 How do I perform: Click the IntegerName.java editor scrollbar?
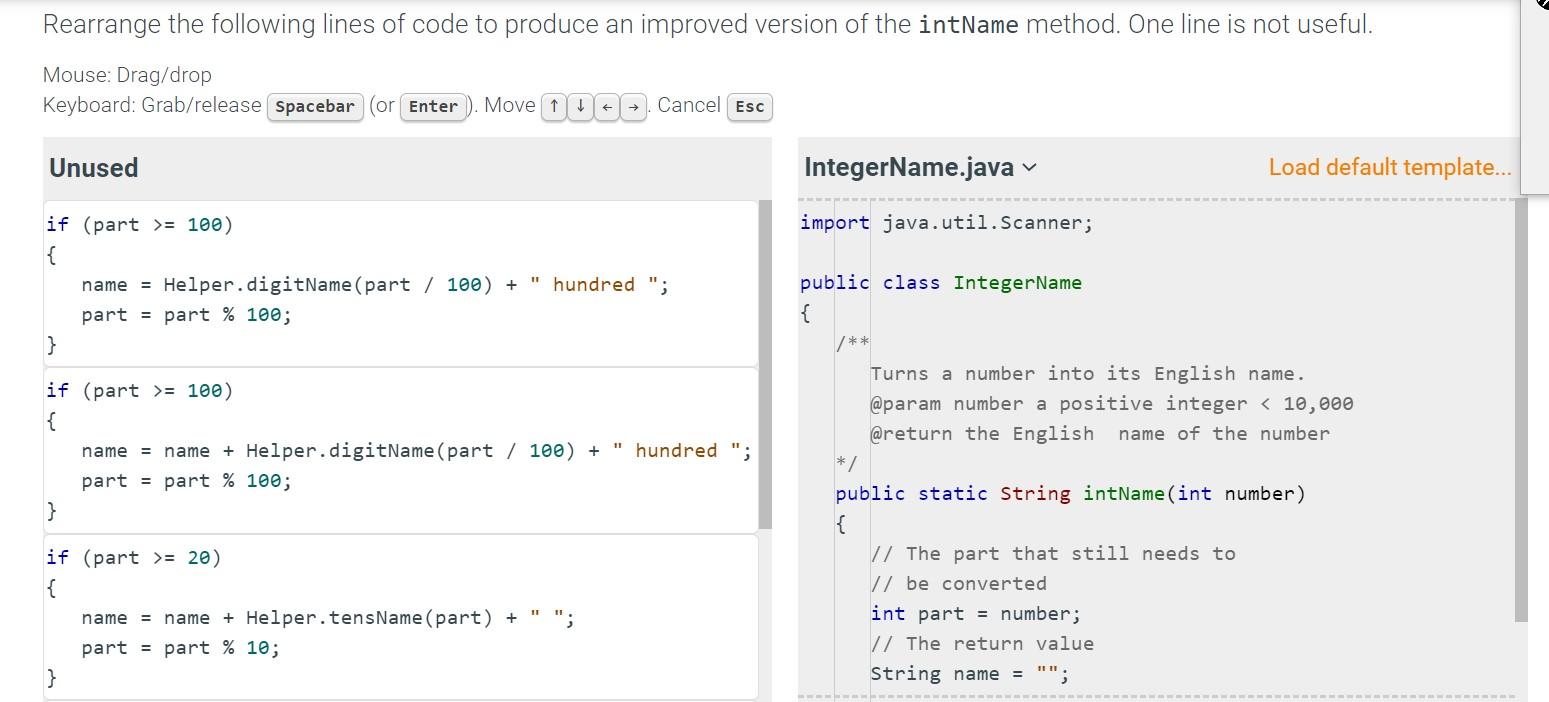1522,410
